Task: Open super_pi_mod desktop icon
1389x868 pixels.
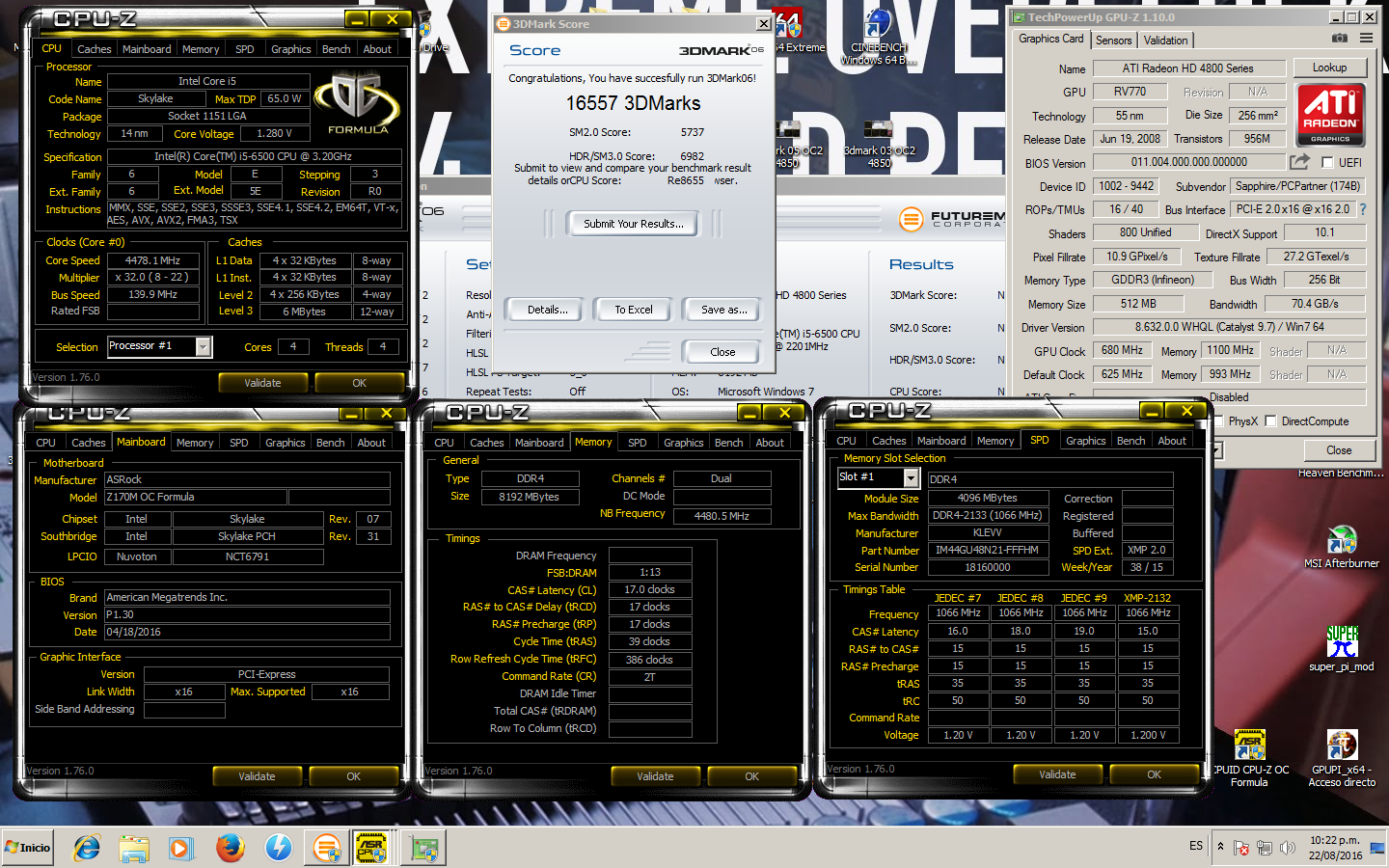Action: coord(1342,649)
